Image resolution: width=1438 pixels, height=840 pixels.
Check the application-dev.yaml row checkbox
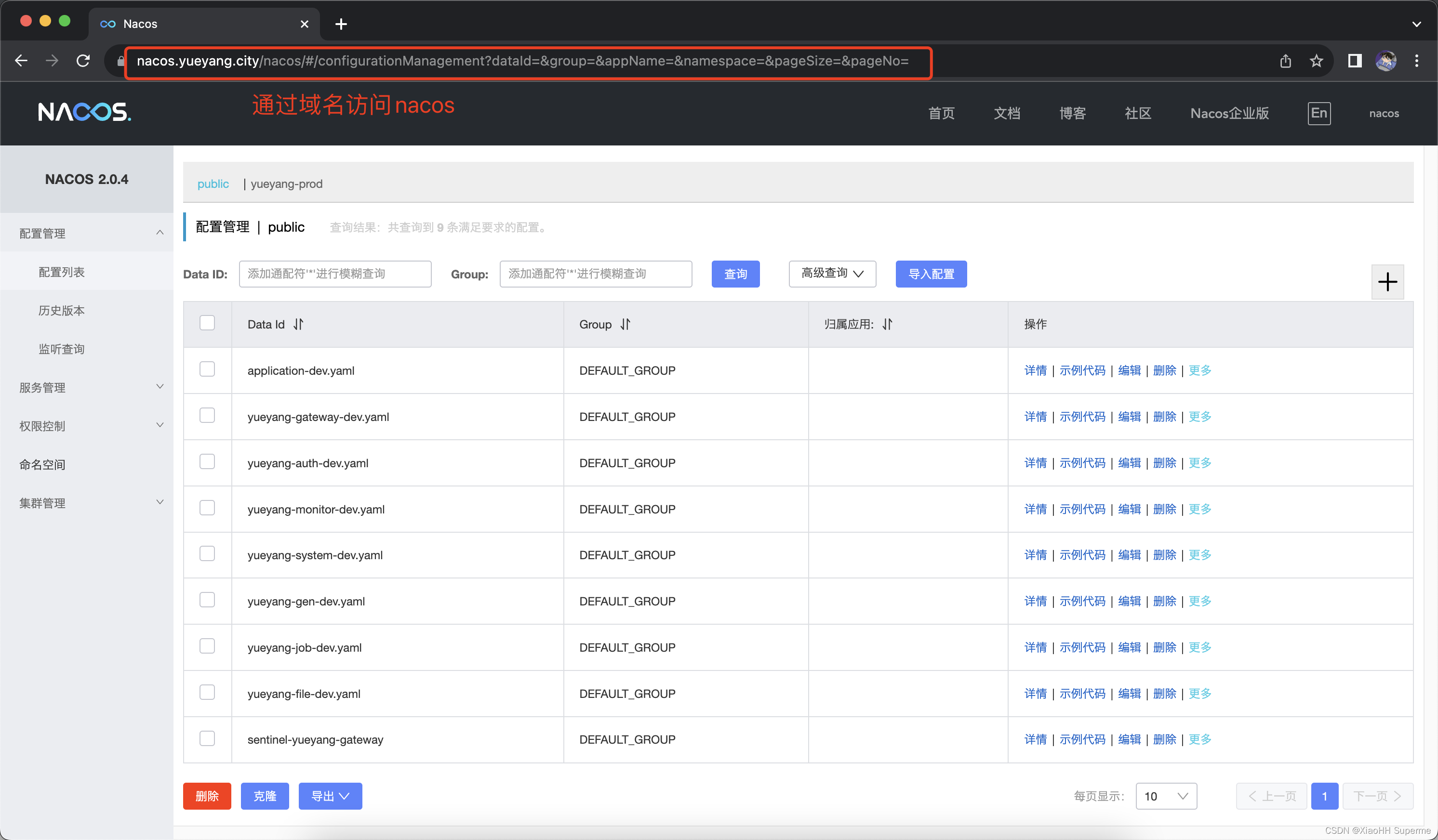click(207, 369)
